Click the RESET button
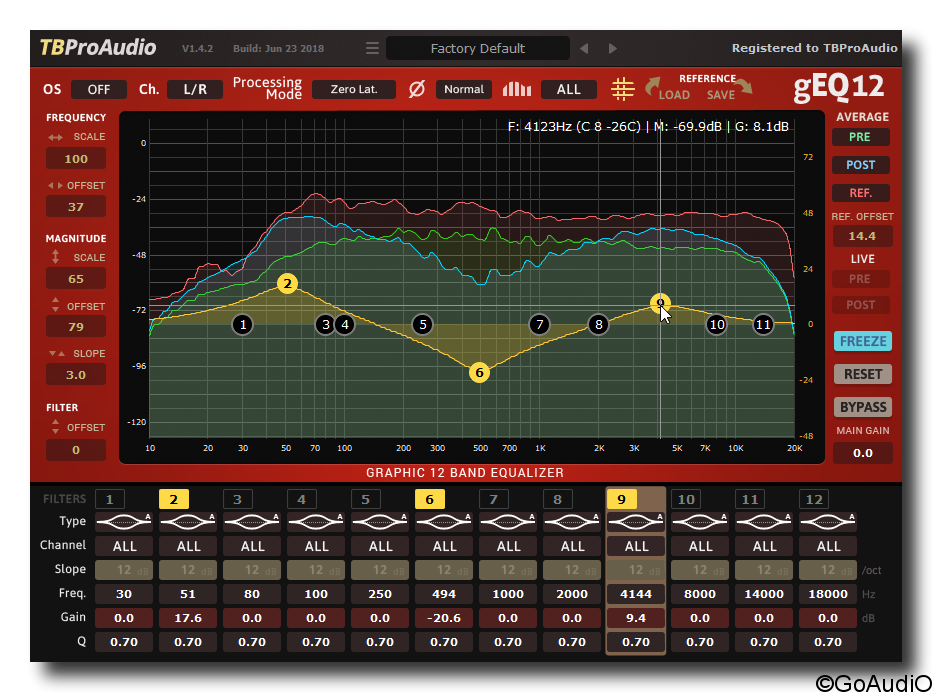The width and height of the screenshot is (932, 692). point(861,373)
